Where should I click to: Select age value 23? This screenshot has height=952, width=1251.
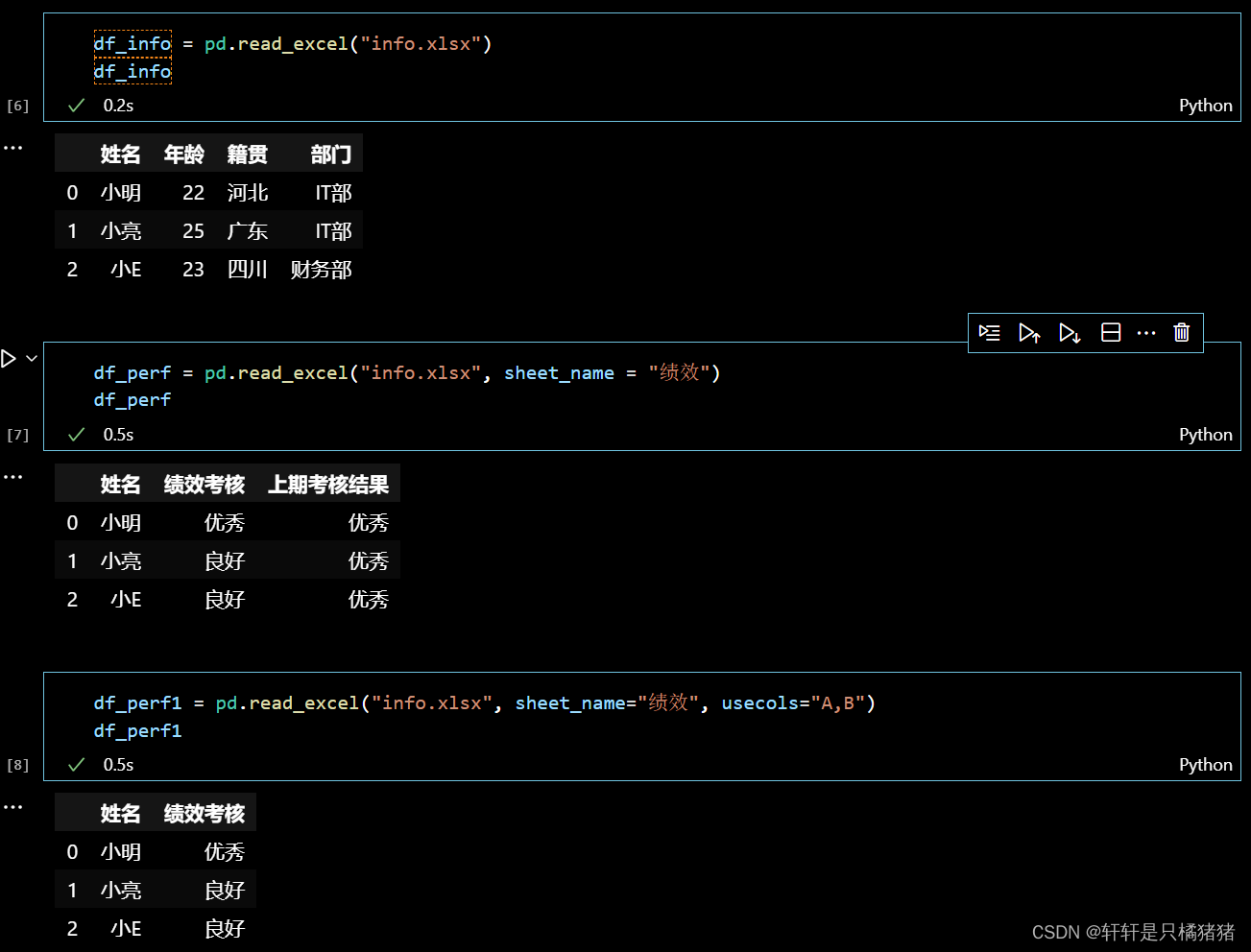coord(194,270)
